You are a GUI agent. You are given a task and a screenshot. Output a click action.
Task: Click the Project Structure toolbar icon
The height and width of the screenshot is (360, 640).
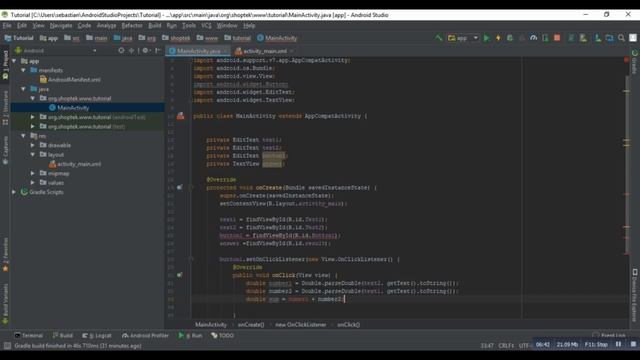[609, 38]
